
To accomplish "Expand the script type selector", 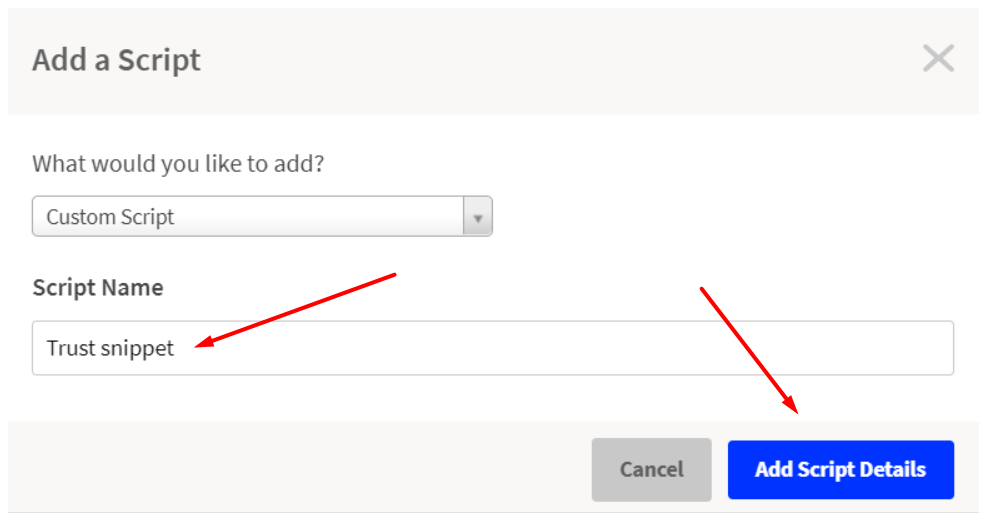I will click(x=262, y=216).
